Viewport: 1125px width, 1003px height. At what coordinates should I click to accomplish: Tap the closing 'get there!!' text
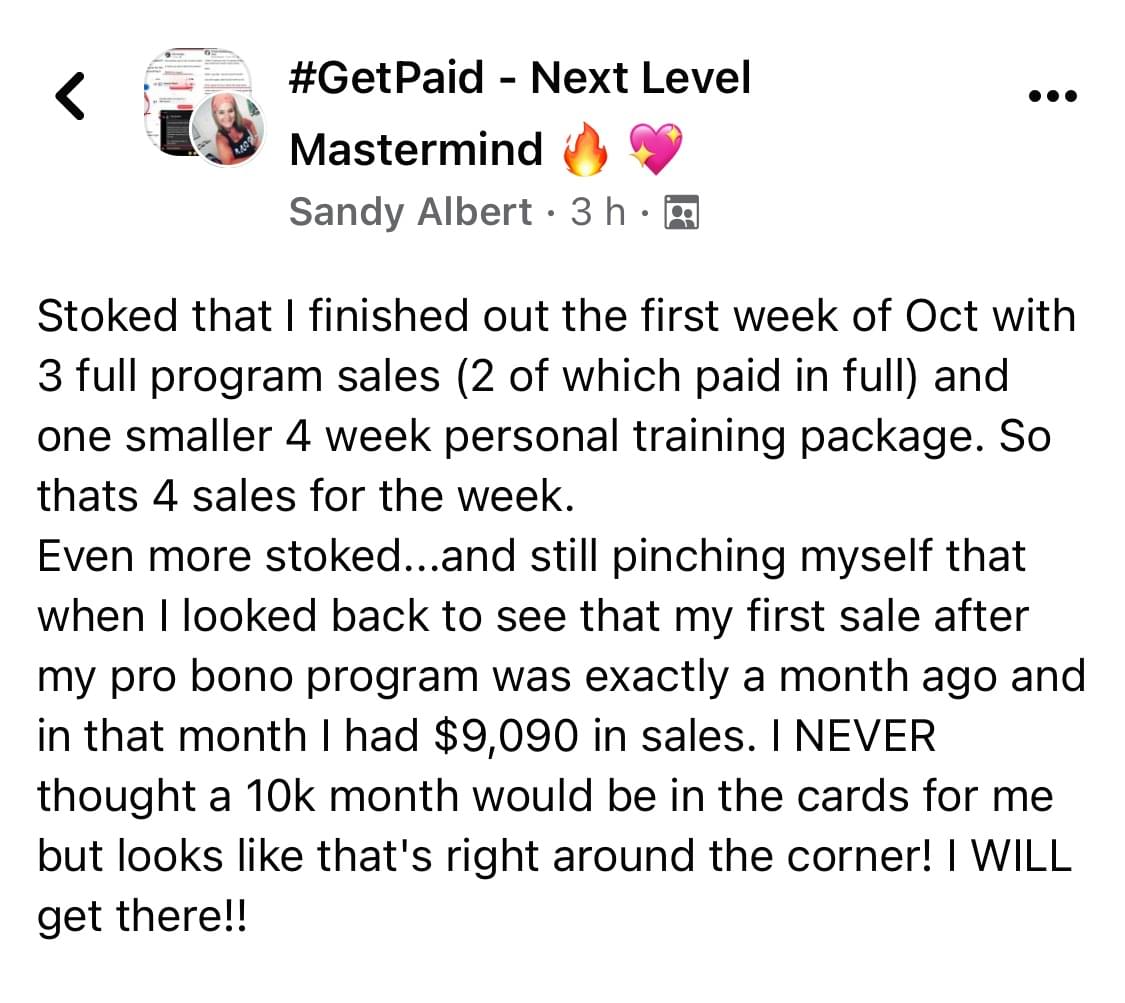click(142, 917)
